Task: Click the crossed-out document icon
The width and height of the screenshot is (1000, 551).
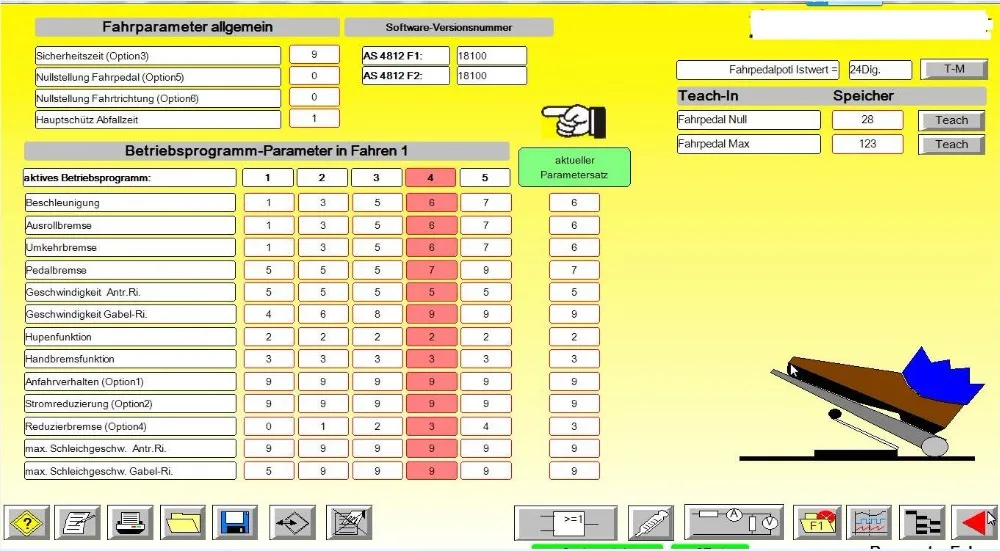Action: click(x=349, y=523)
